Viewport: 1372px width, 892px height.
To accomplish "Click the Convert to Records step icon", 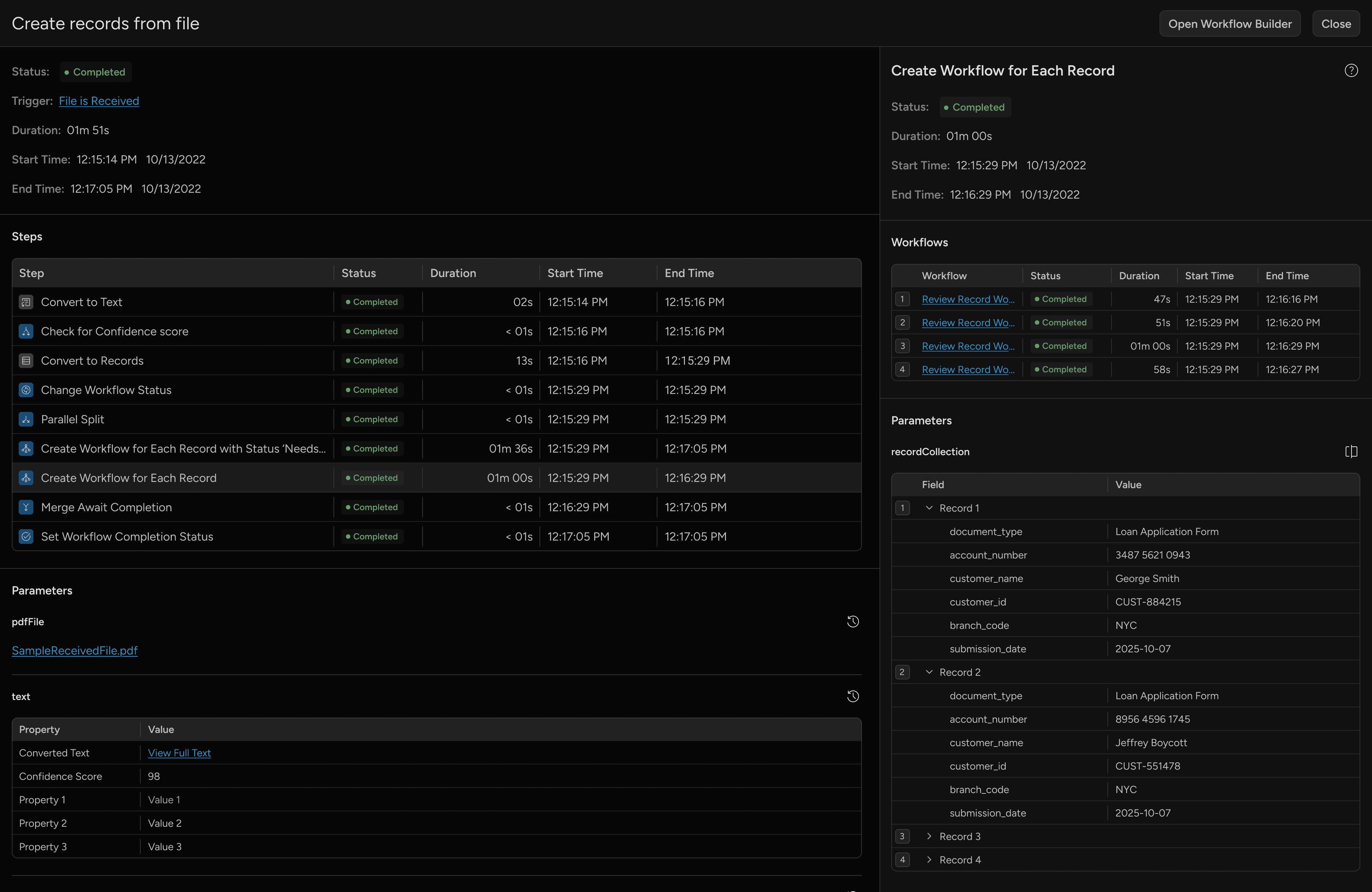I will (26, 360).
